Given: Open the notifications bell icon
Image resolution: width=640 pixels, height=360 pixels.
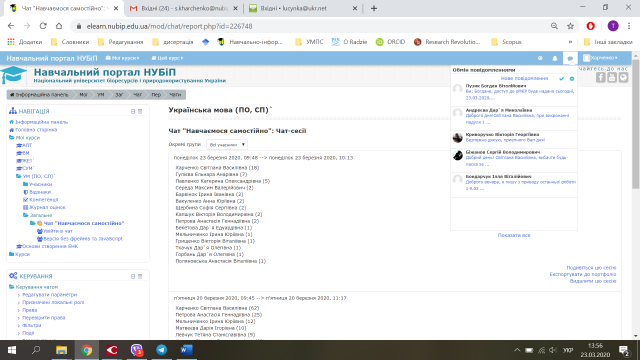Looking at the screenshot, I should point(555,58).
